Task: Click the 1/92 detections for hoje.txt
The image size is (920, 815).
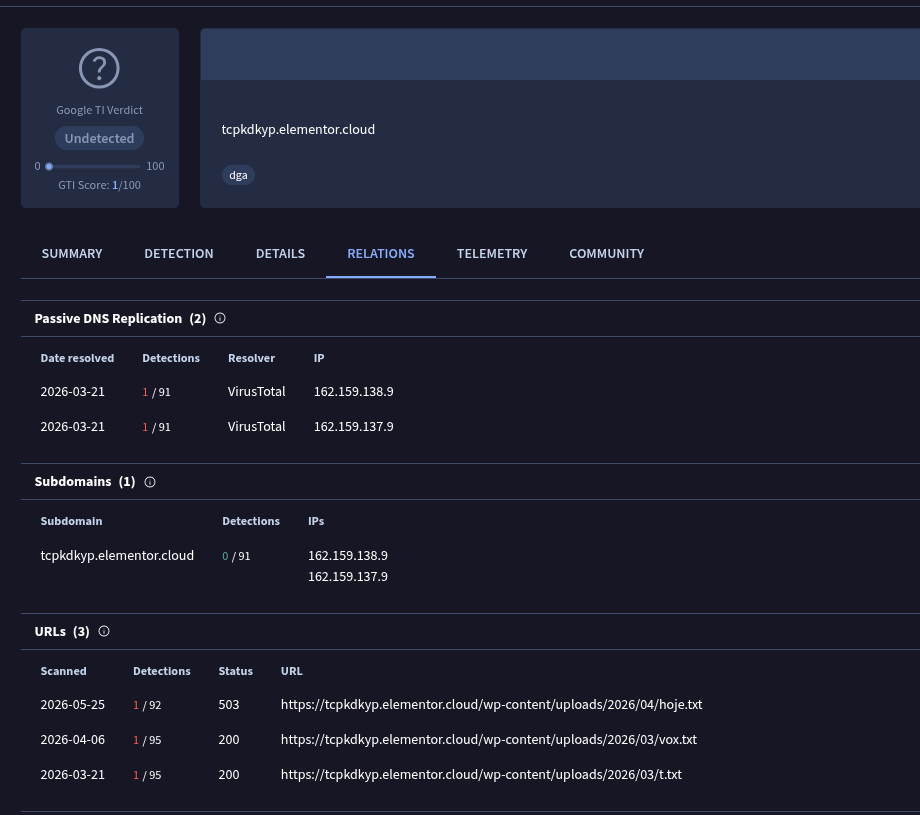Action: coord(147,705)
